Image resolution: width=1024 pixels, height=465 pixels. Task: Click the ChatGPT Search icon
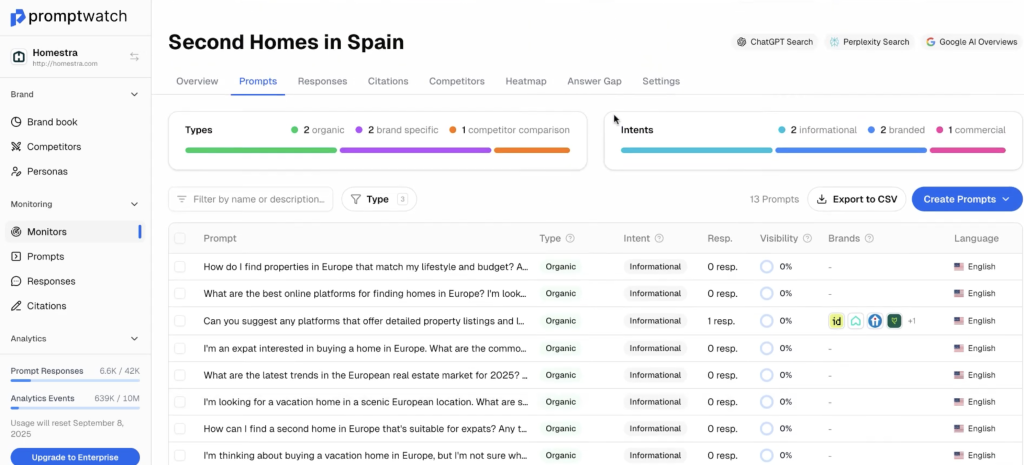point(741,42)
